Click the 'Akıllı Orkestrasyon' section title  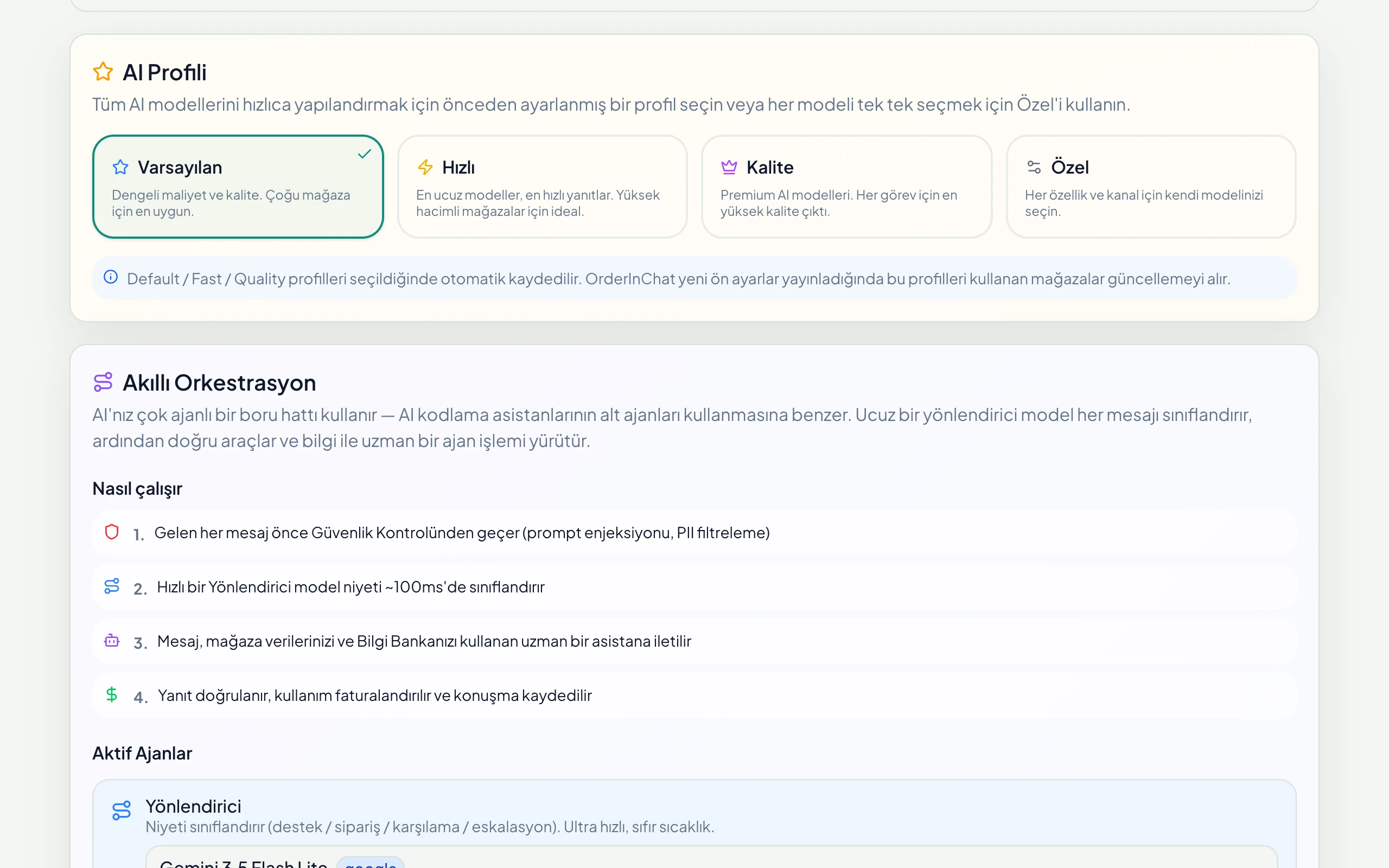[219, 383]
